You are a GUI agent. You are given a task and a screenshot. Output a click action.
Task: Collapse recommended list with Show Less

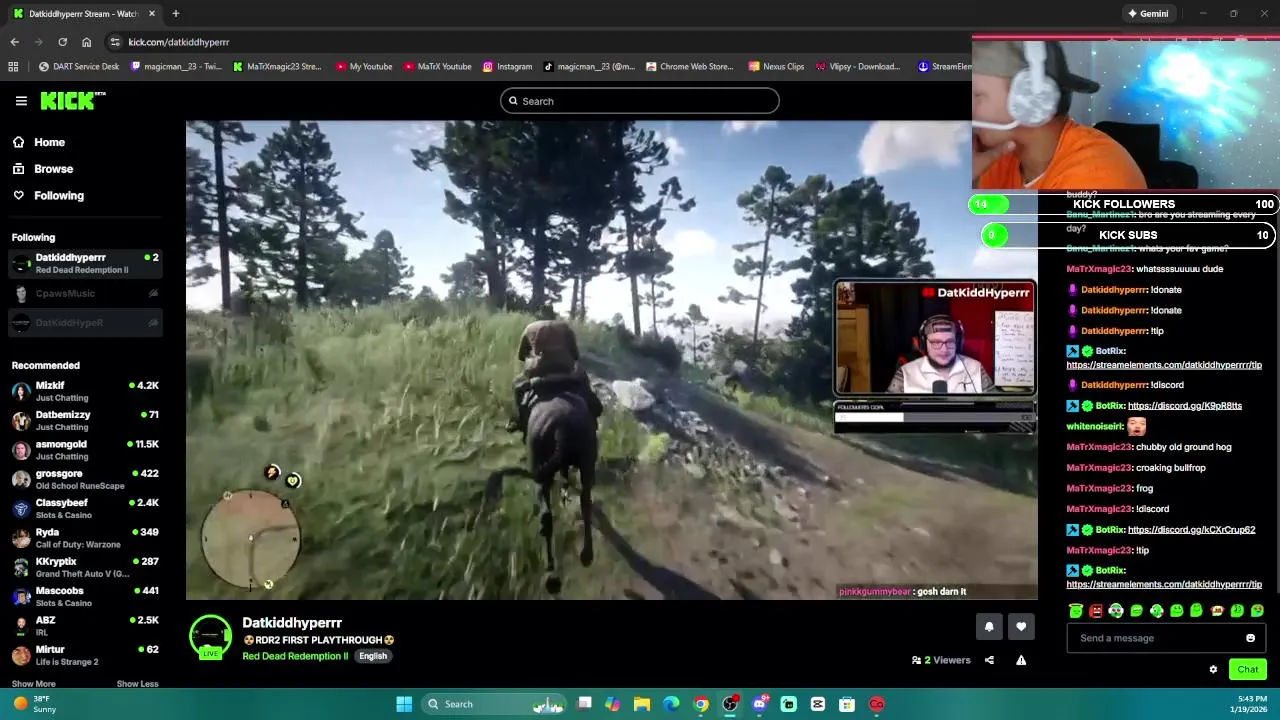tap(137, 684)
